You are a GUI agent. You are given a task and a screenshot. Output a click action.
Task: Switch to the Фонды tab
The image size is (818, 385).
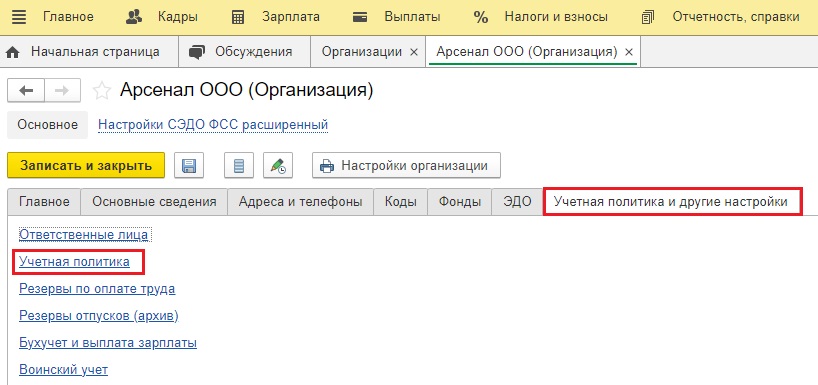(x=460, y=202)
